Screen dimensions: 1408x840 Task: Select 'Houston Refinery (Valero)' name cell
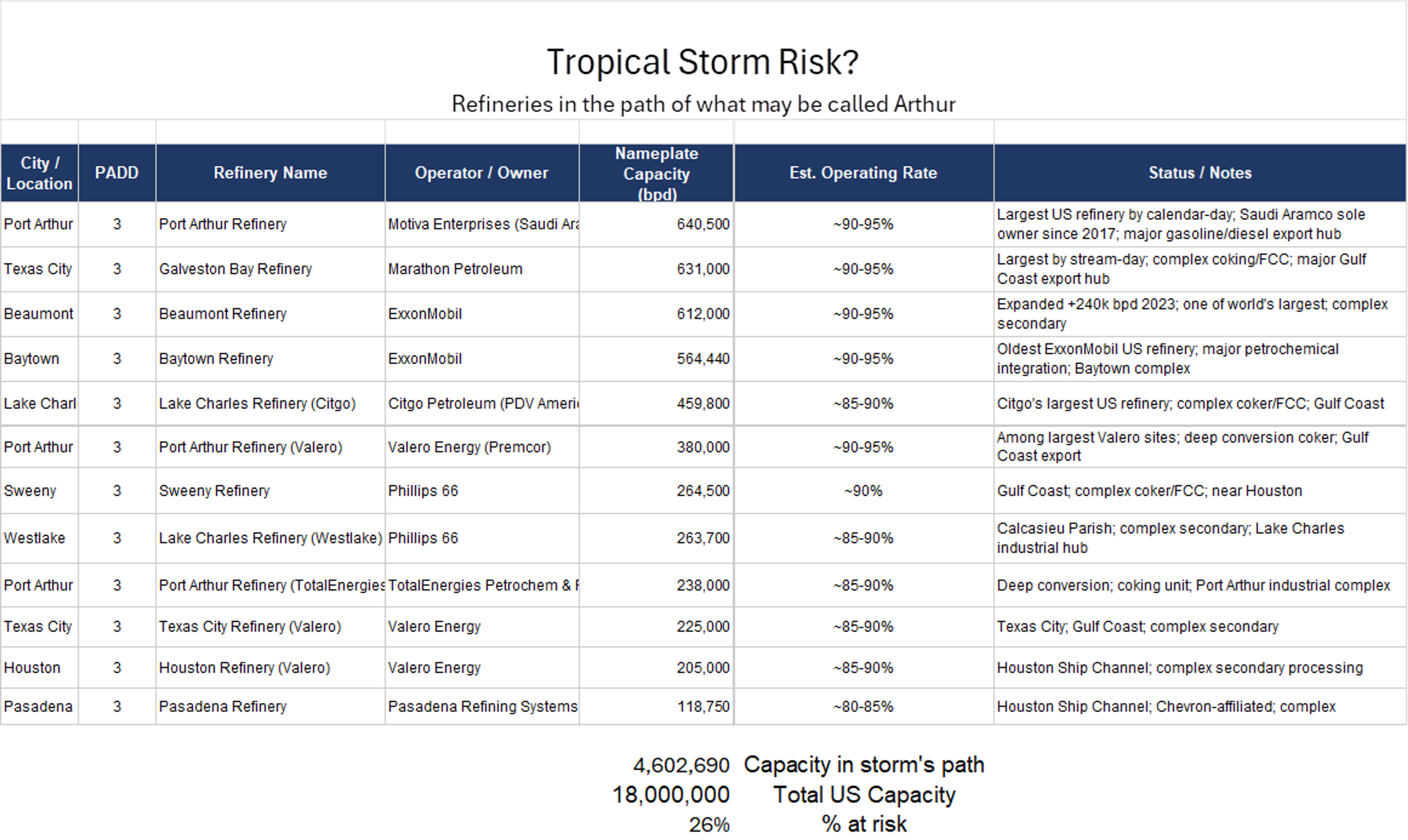click(270, 668)
